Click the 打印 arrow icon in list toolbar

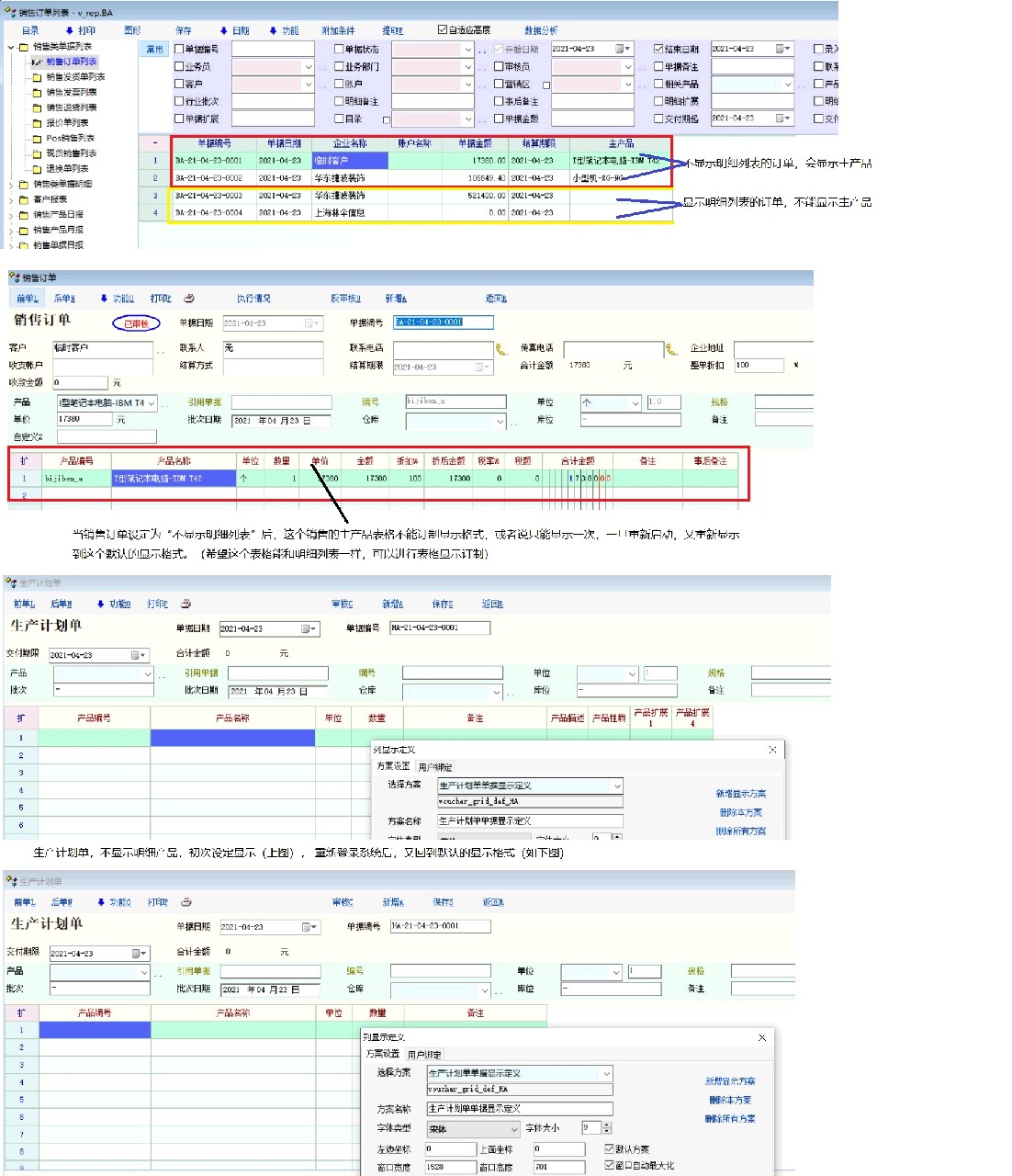(x=69, y=30)
